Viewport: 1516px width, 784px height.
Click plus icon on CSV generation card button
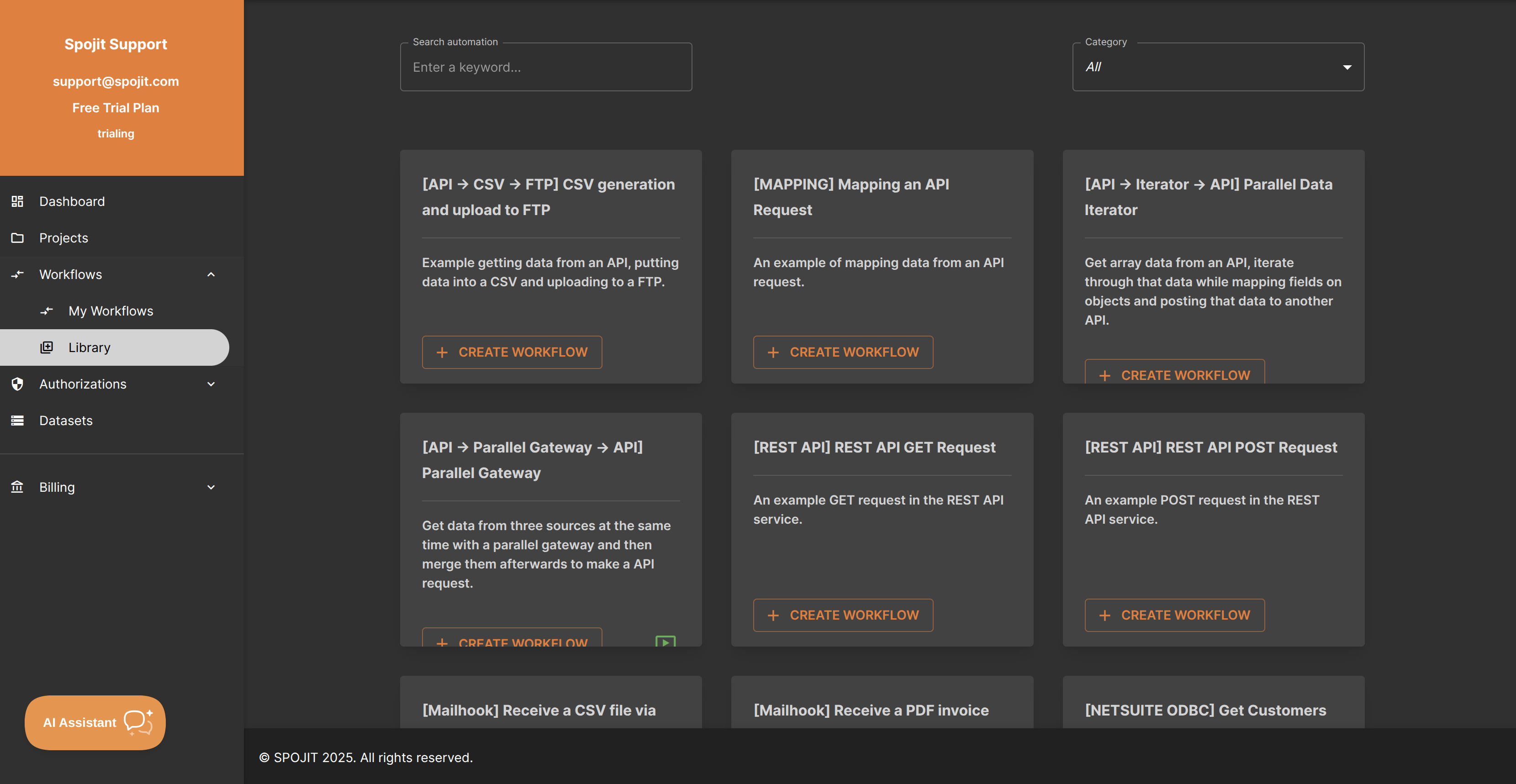442,352
